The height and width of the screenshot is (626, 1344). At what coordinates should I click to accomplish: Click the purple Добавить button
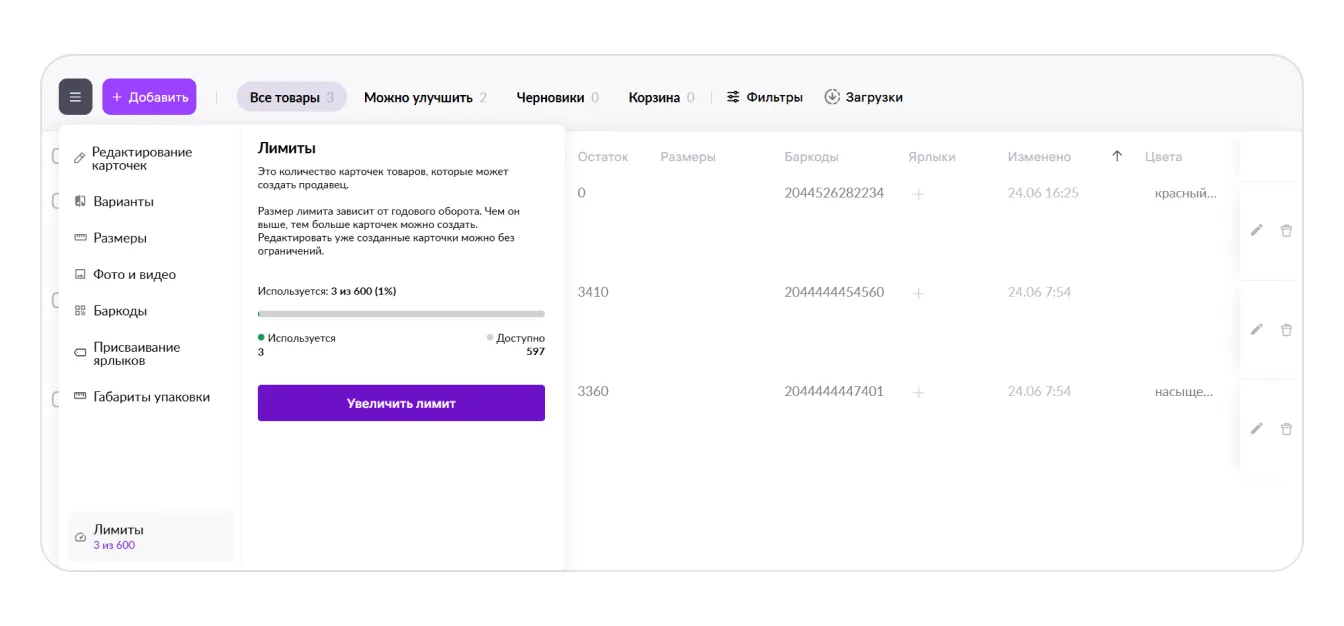149,97
